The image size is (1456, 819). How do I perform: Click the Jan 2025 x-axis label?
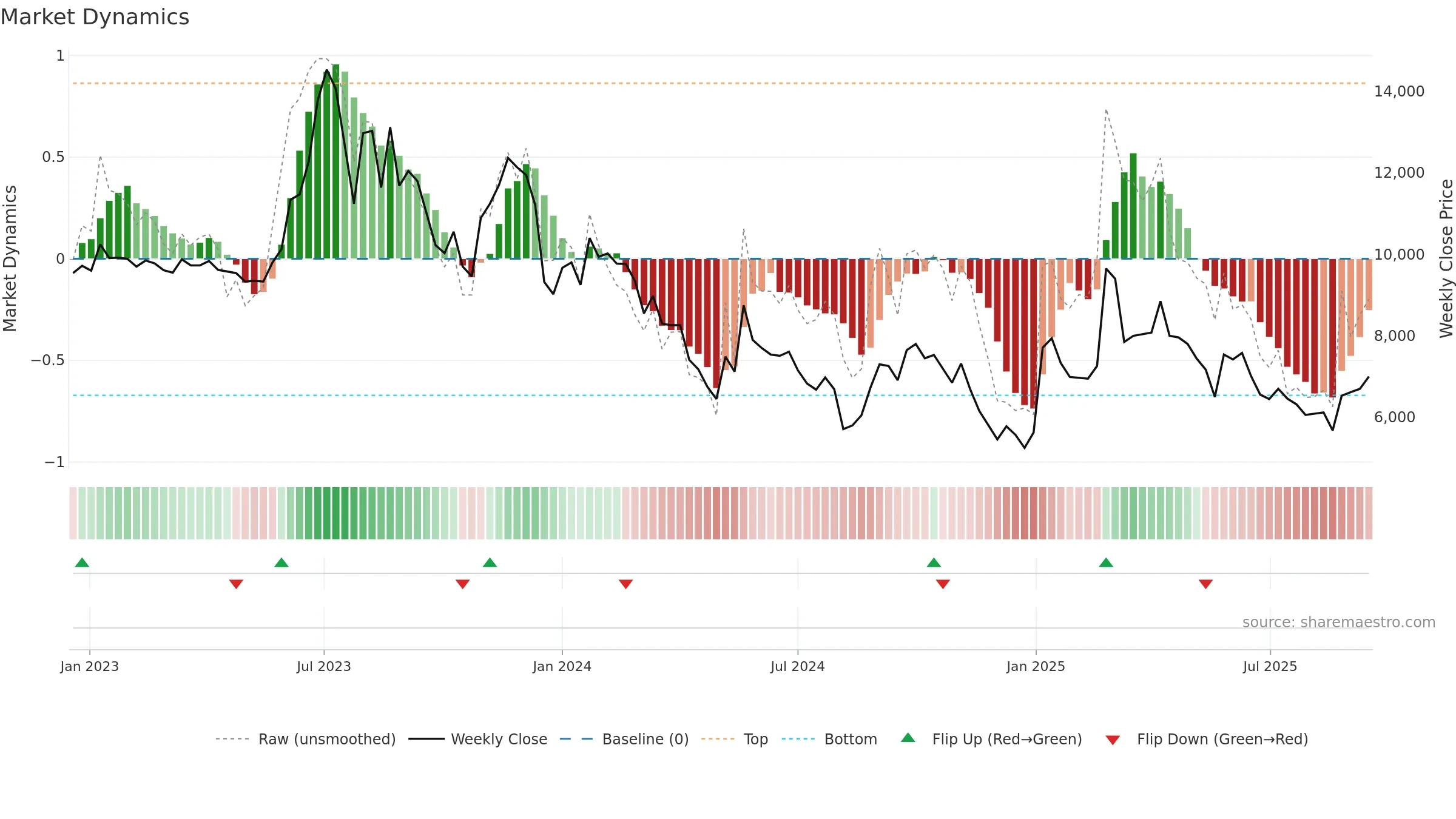point(1036,666)
